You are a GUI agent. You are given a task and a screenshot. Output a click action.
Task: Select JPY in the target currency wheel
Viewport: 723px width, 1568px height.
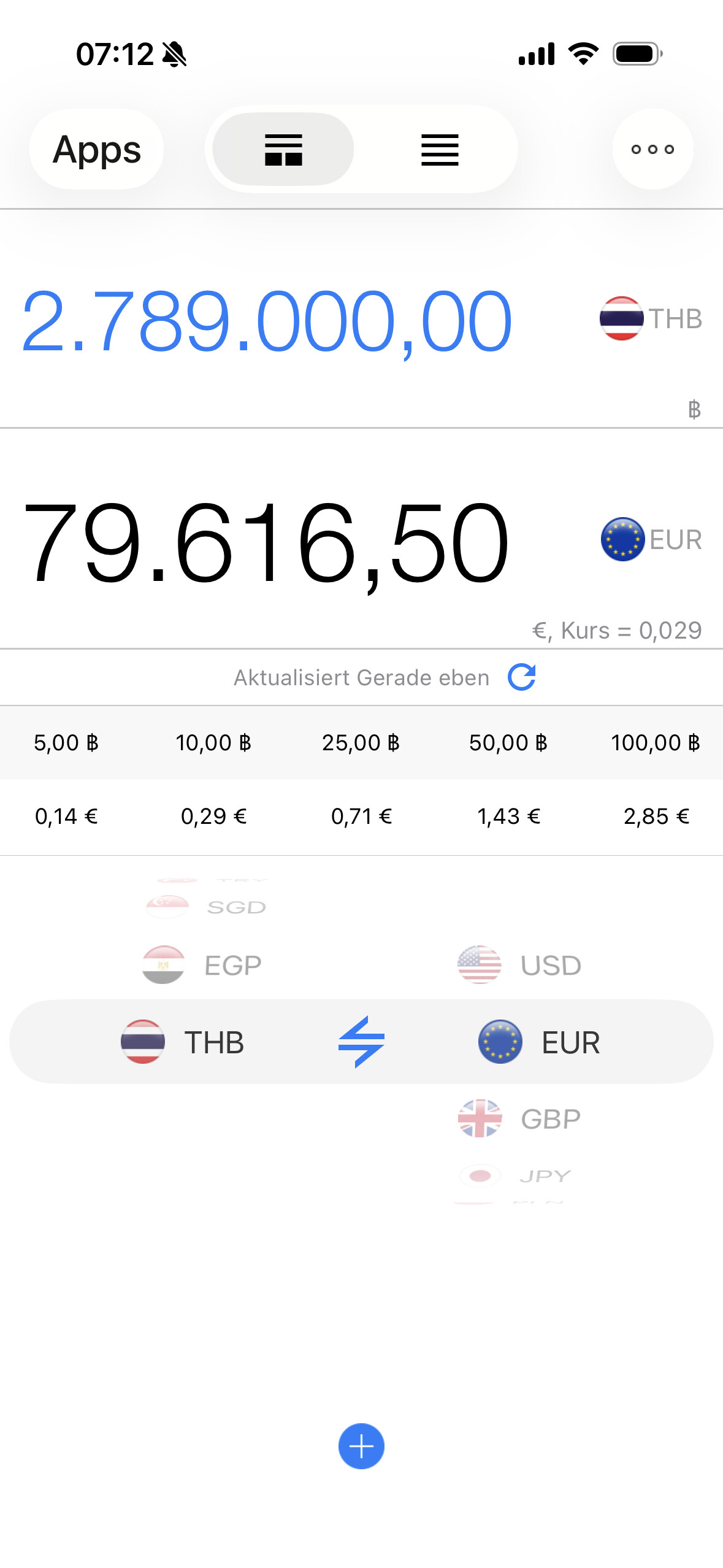click(x=516, y=1175)
